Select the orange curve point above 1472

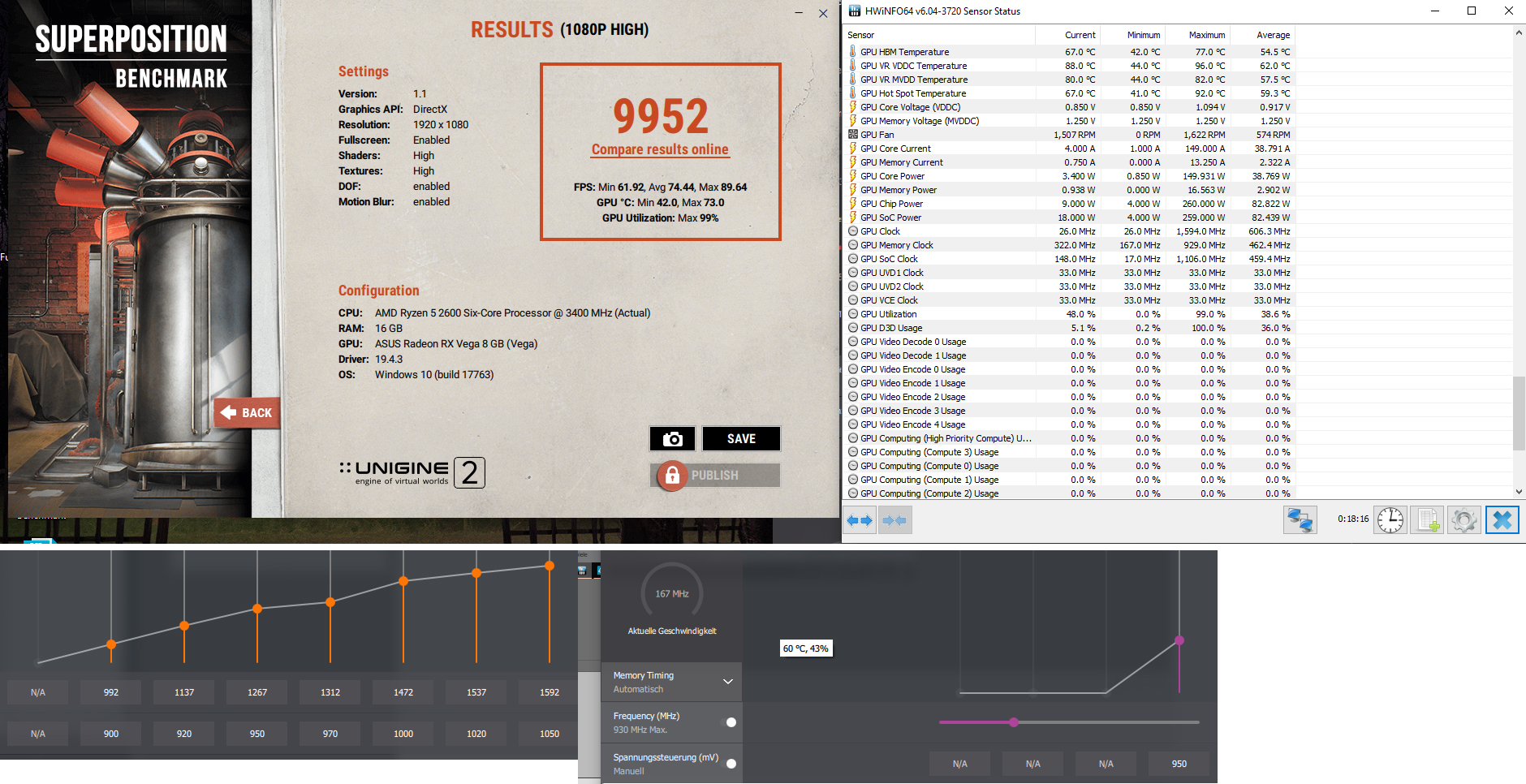(403, 581)
